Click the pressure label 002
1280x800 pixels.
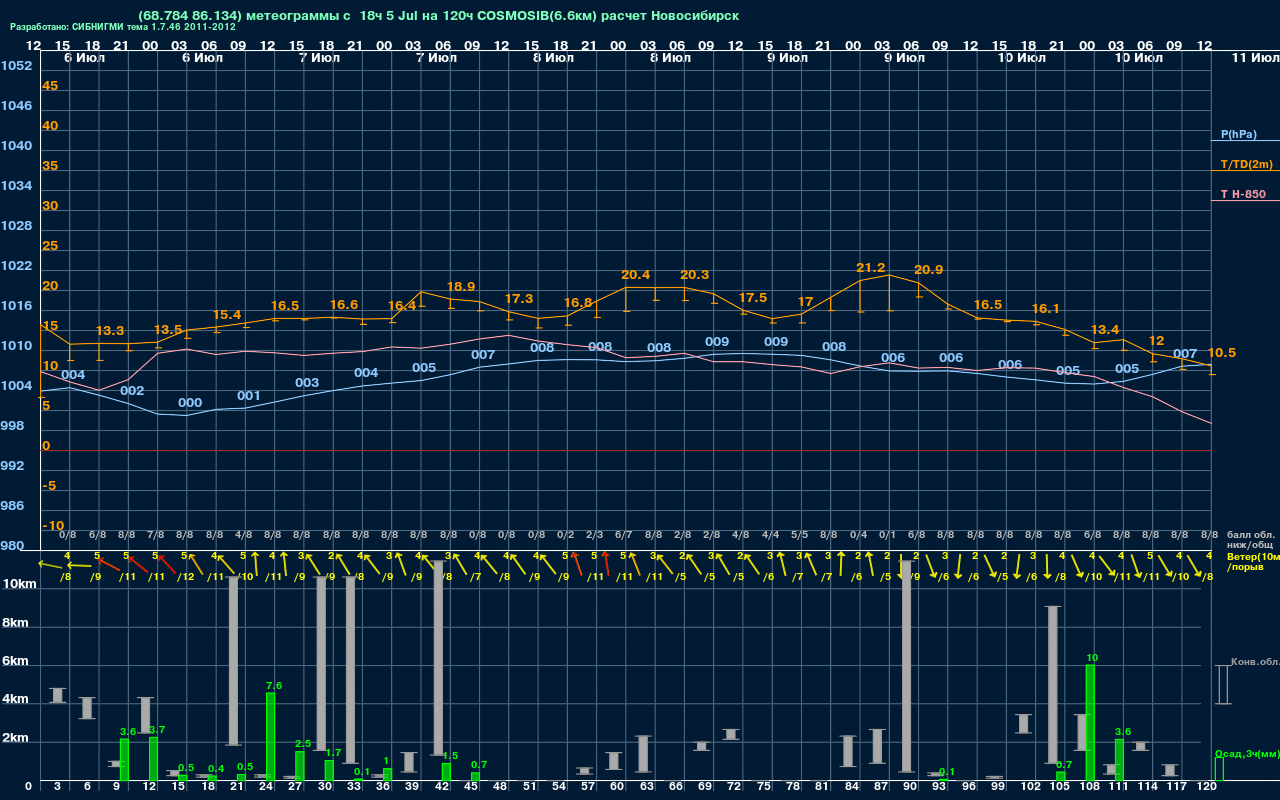(132, 391)
